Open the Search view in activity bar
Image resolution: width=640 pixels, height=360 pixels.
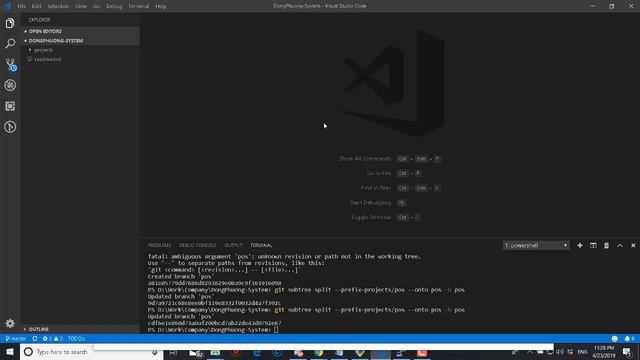point(10,43)
